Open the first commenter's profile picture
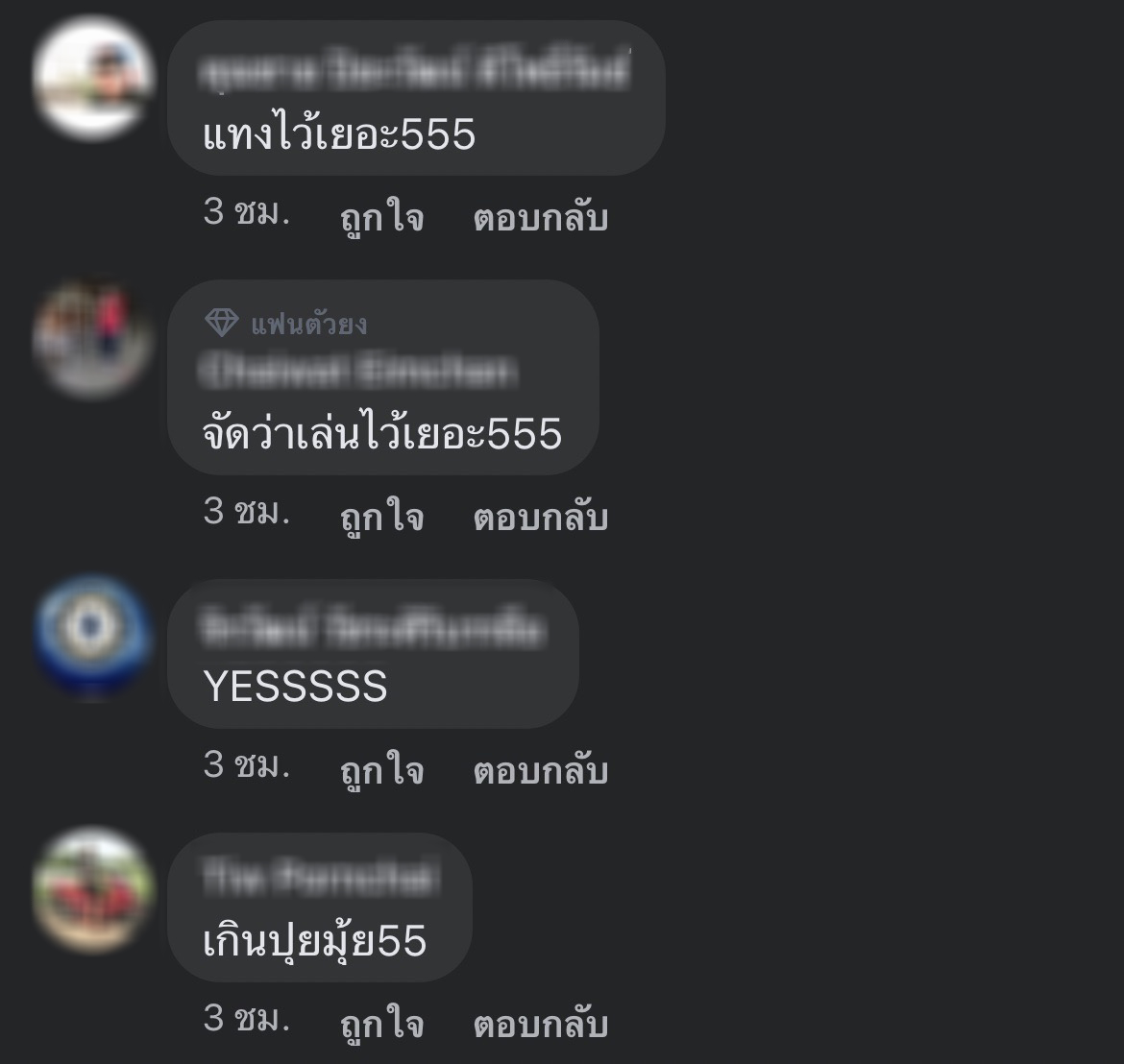The image size is (1124, 1064). (x=92, y=78)
